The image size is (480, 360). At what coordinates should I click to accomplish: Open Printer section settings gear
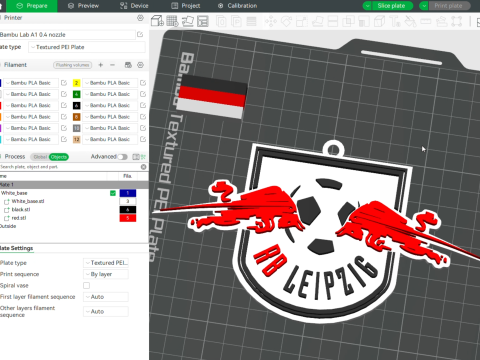[140, 18]
